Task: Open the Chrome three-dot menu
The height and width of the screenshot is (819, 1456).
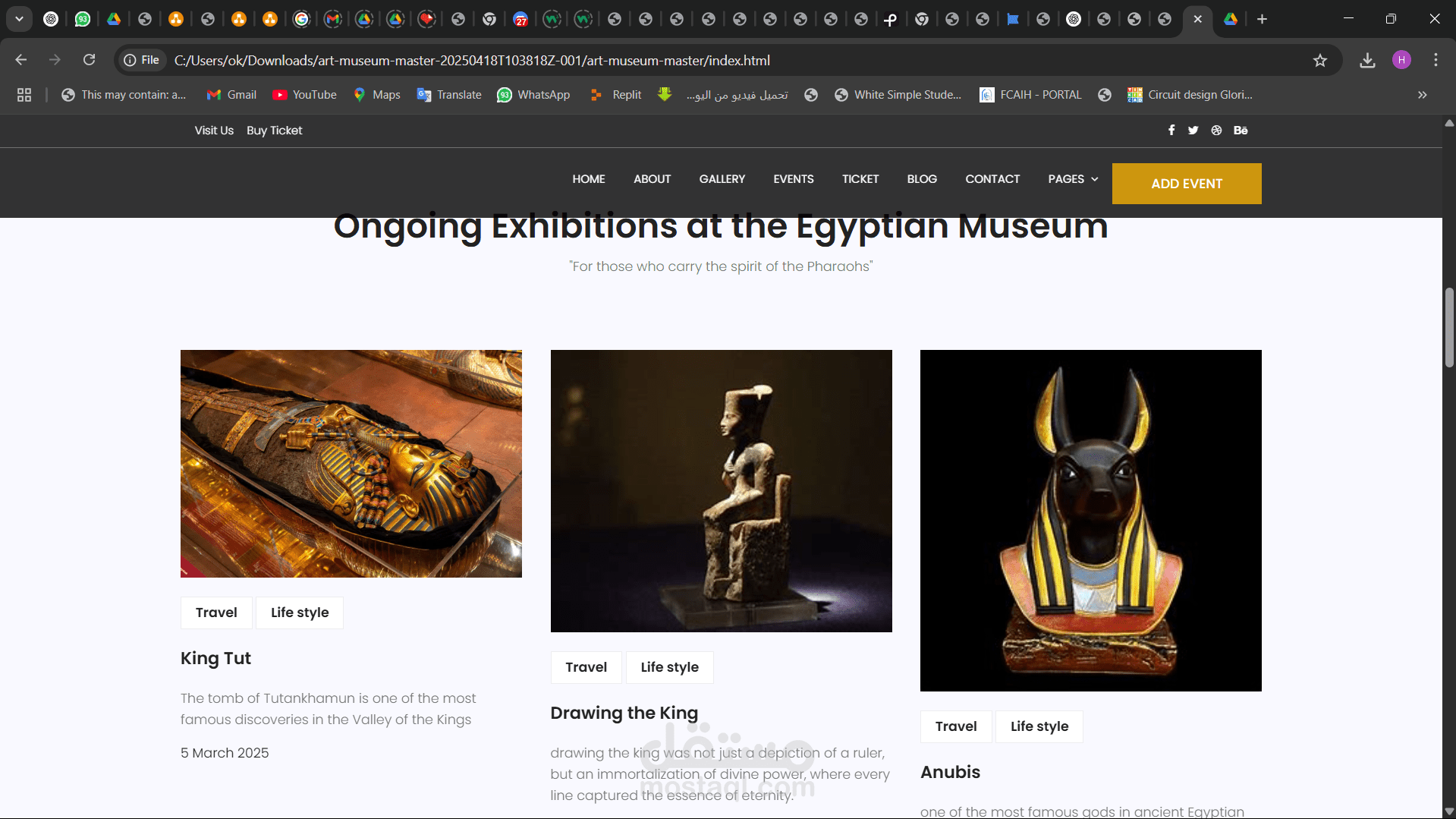Action: [1436, 60]
